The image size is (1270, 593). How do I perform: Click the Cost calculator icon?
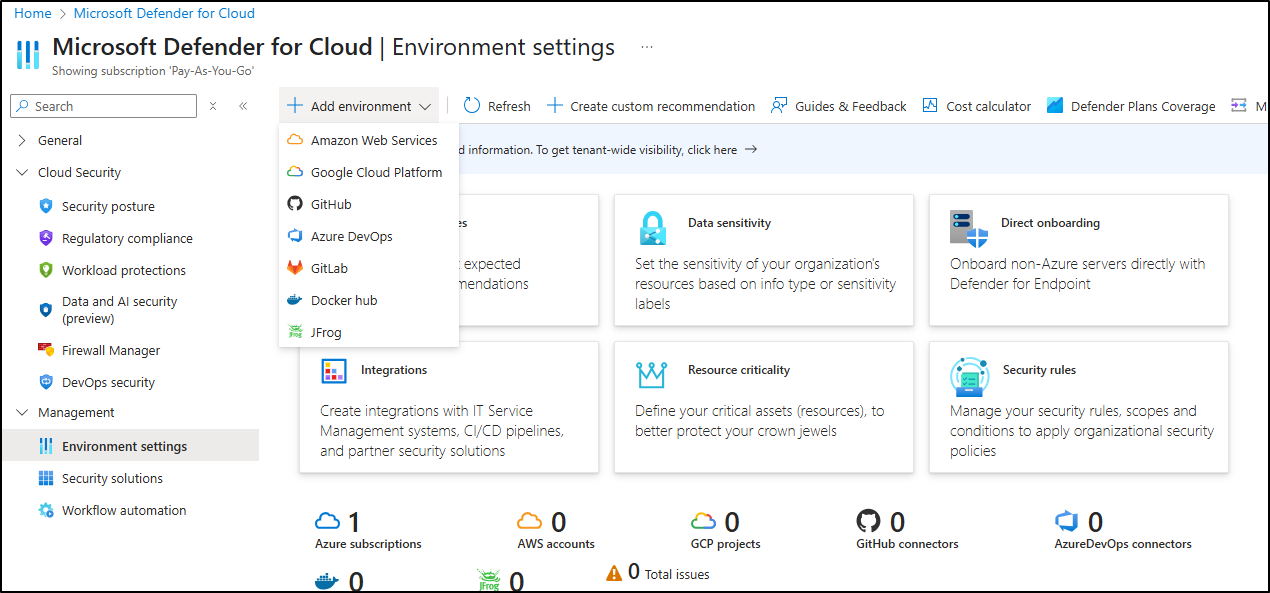pos(930,106)
